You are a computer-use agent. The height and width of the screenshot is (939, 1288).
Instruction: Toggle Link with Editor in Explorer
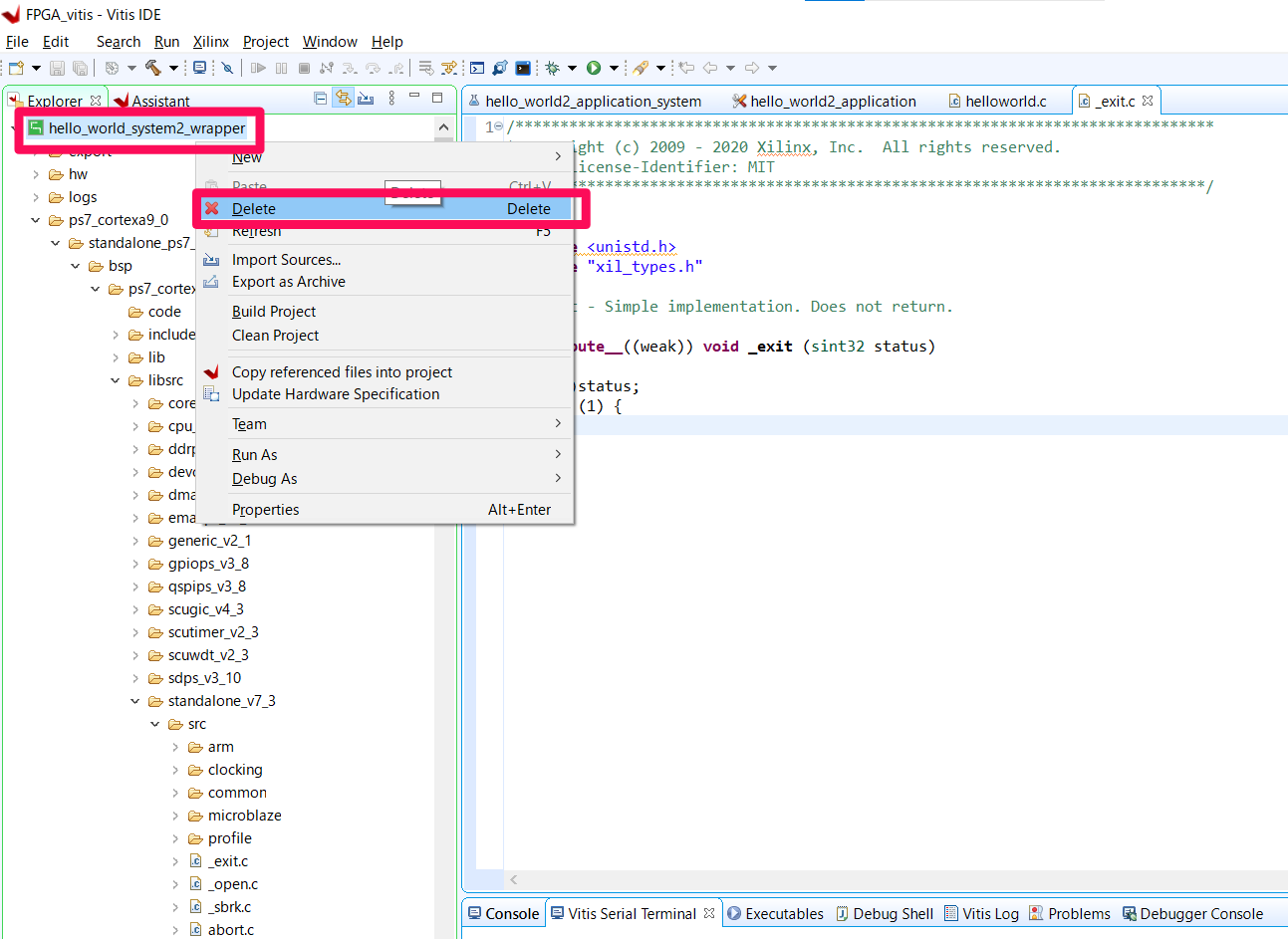click(343, 98)
